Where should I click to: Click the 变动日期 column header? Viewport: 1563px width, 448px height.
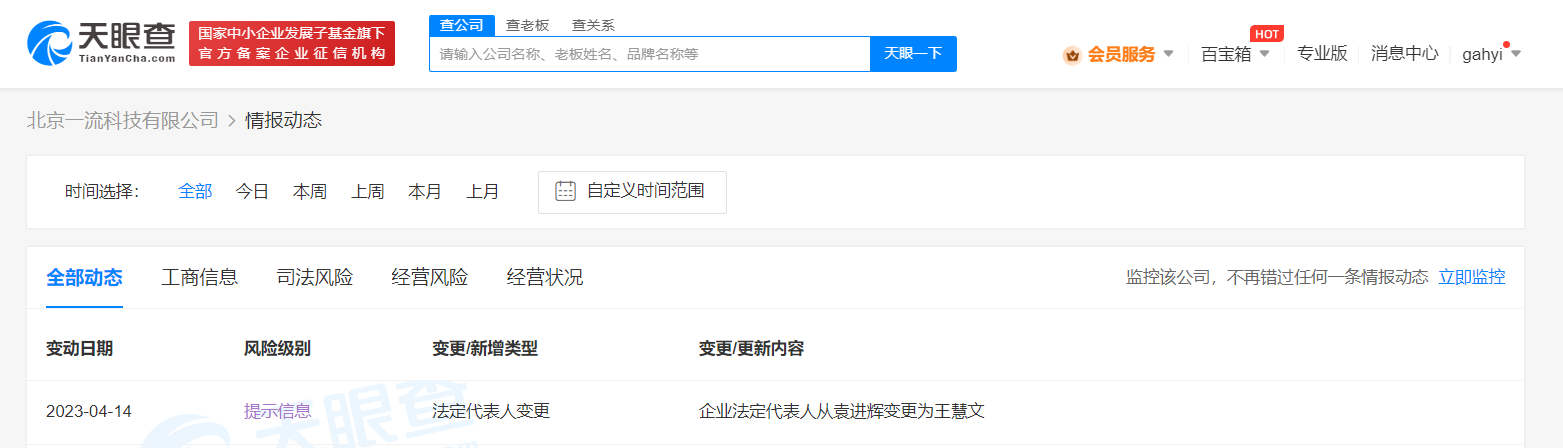tap(79, 349)
